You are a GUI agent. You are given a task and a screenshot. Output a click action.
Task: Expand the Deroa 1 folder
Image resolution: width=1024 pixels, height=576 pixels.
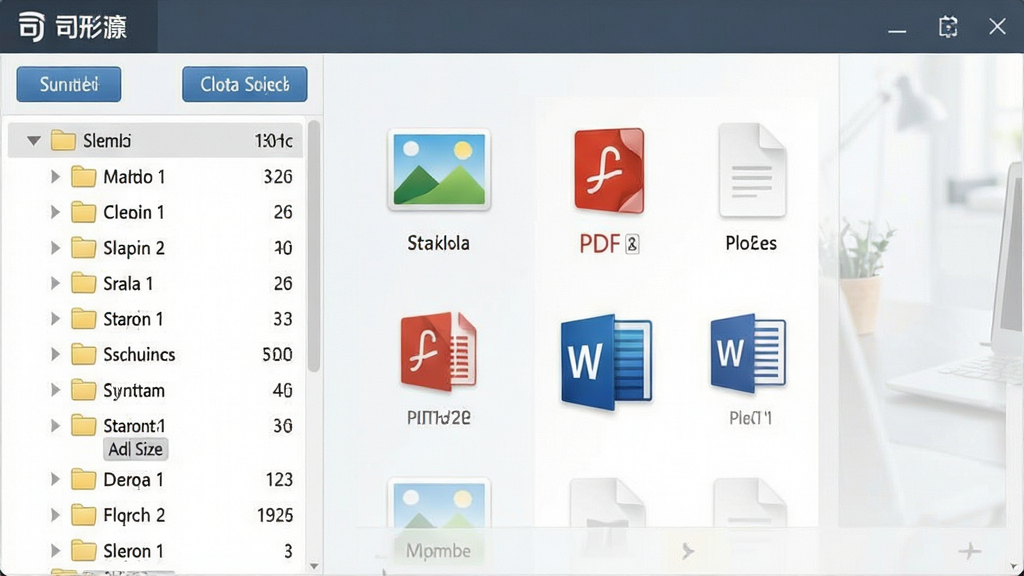[56, 479]
